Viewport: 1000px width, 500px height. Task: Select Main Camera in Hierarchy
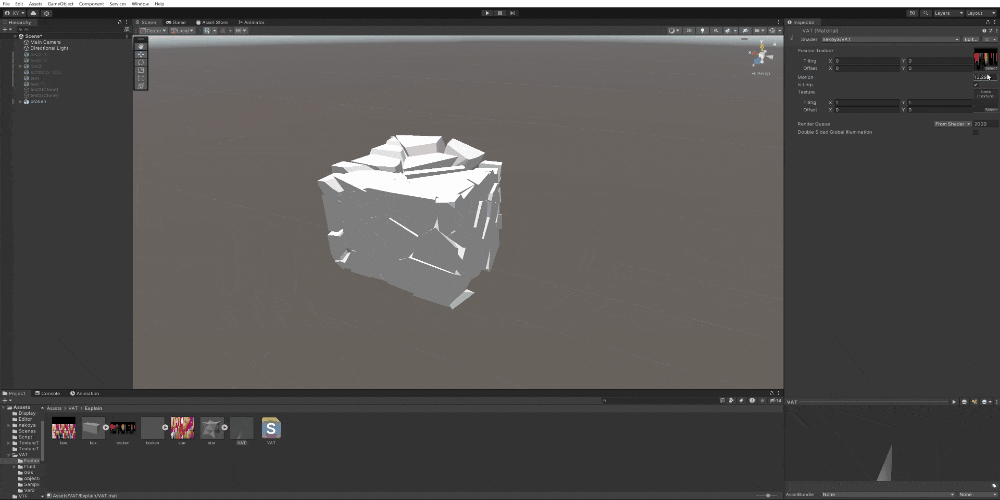click(x=45, y=42)
